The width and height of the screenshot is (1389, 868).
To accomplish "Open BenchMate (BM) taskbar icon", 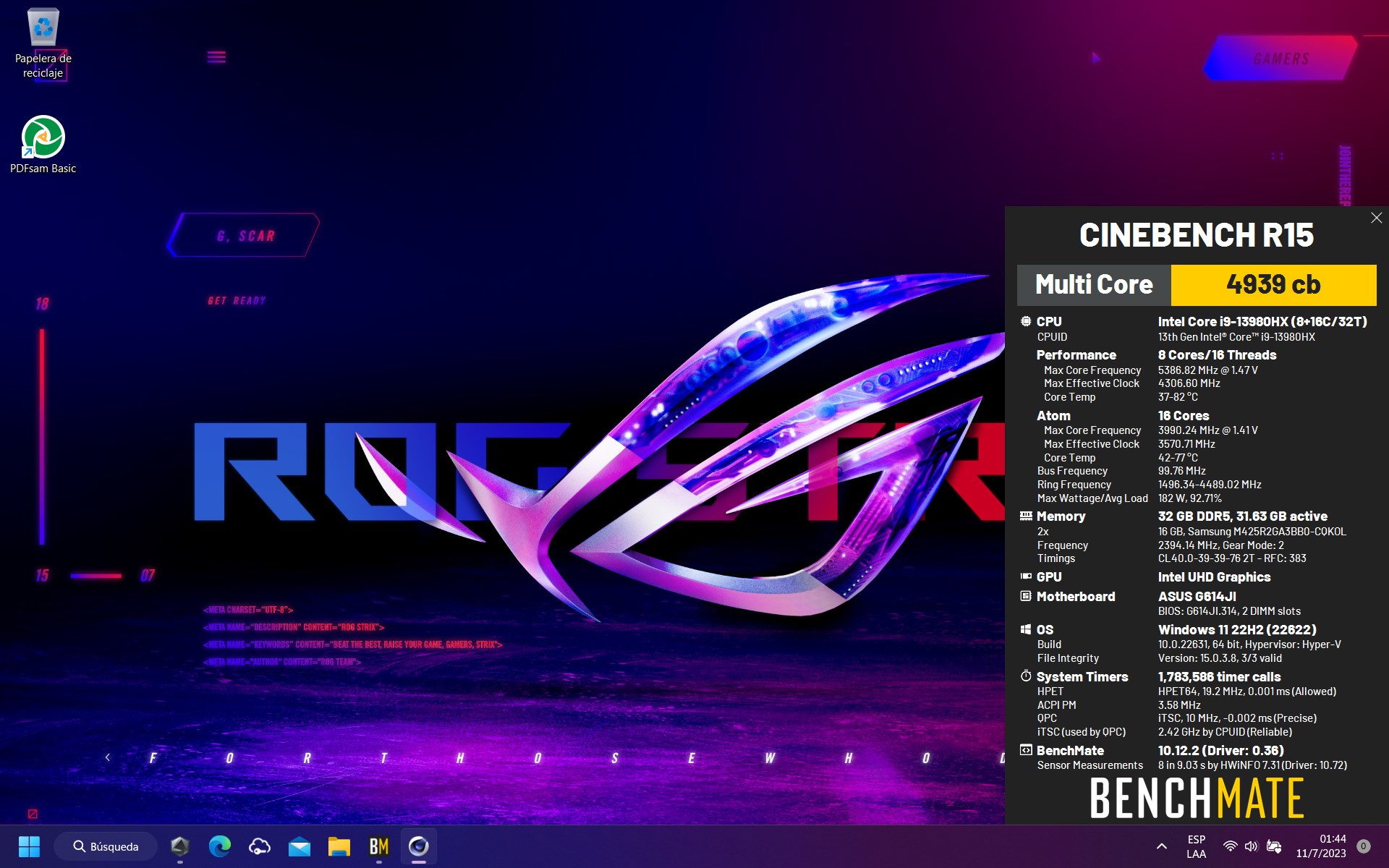I will [378, 846].
